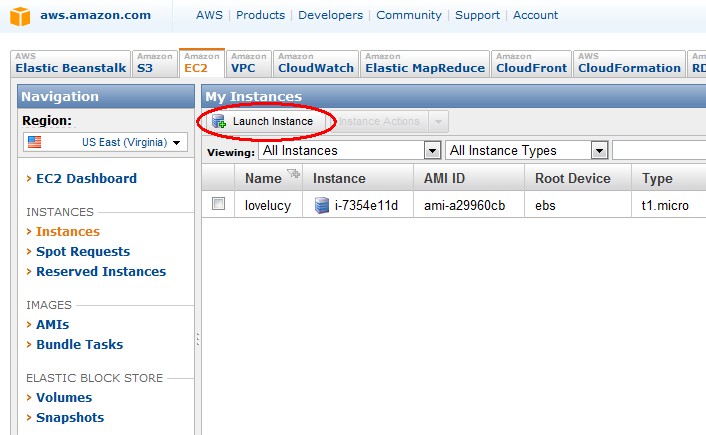Tick the checkbox for lovelucy instance

point(218,204)
